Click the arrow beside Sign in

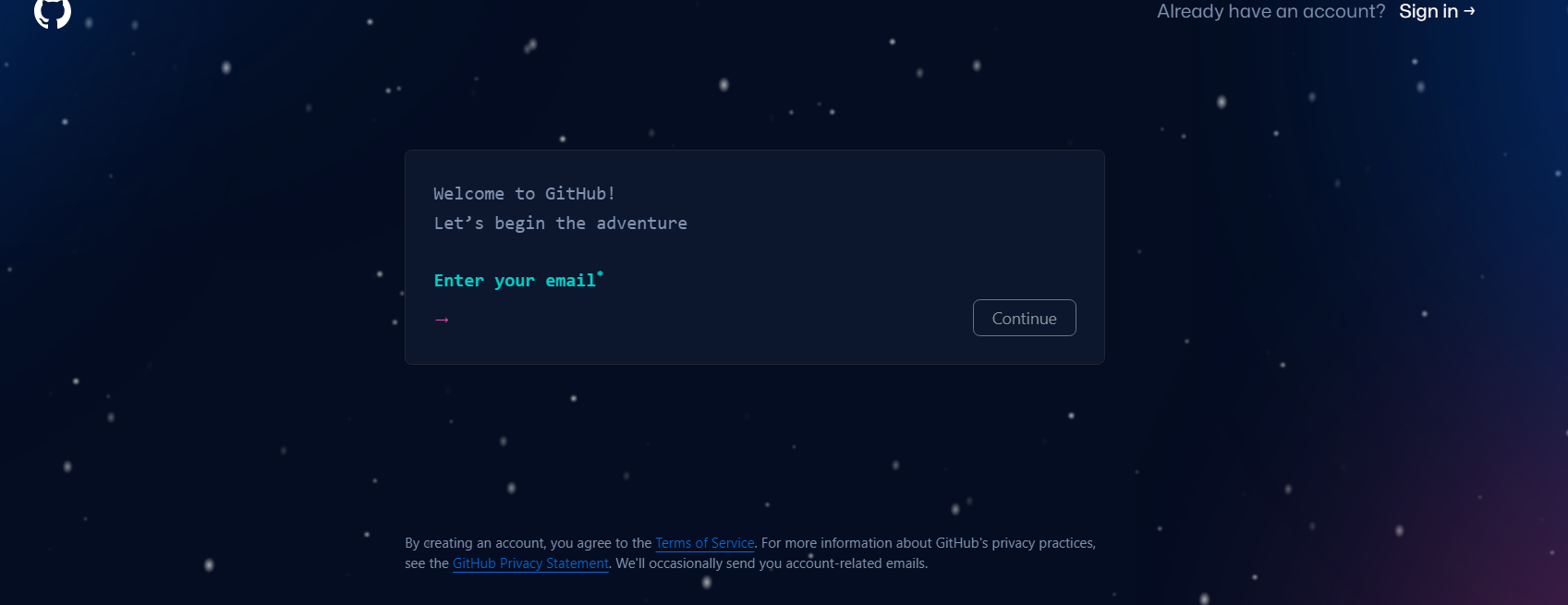coord(1469,11)
